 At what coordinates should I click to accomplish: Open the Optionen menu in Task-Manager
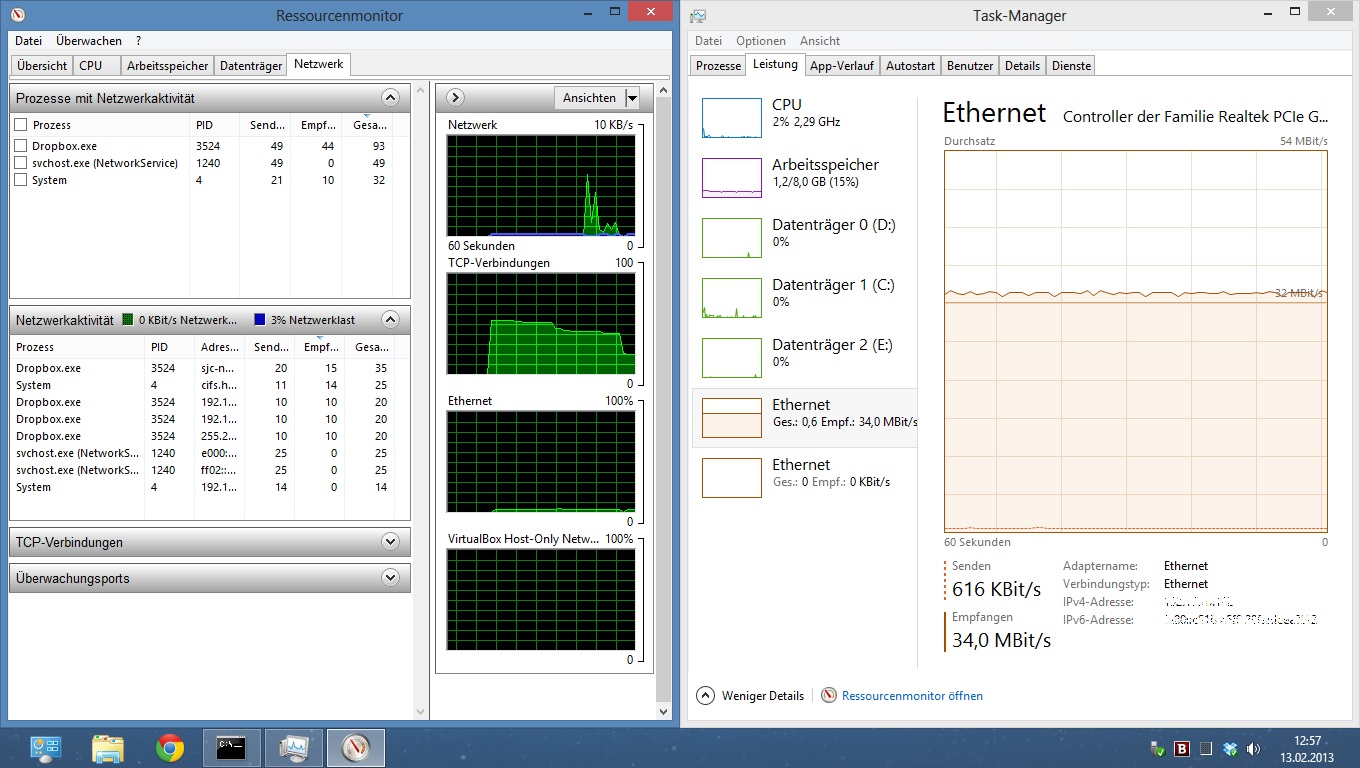pos(761,41)
